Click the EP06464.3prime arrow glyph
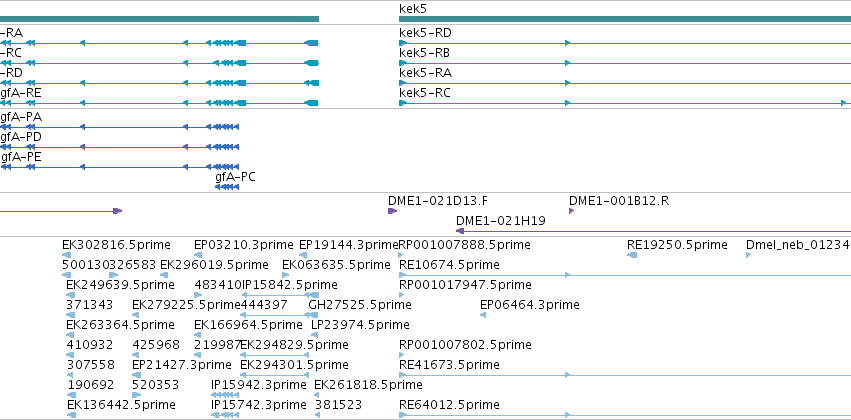The width and height of the screenshot is (851, 420). pyautogui.click(x=483, y=315)
